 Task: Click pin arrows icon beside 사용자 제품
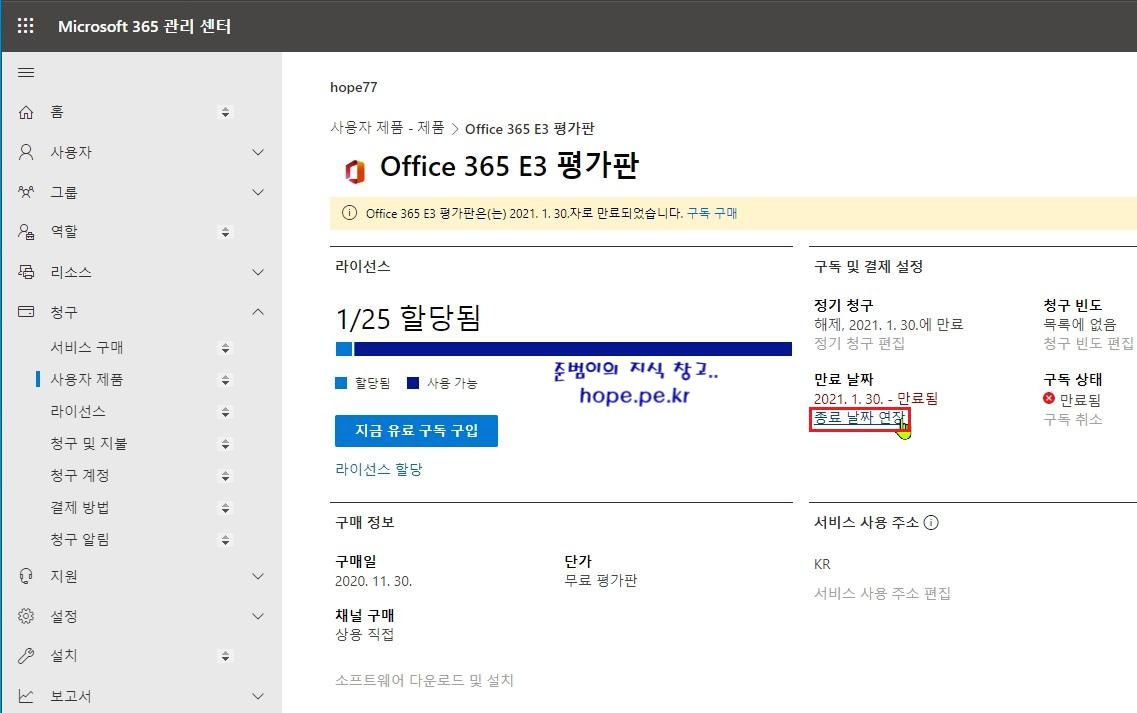(226, 380)
